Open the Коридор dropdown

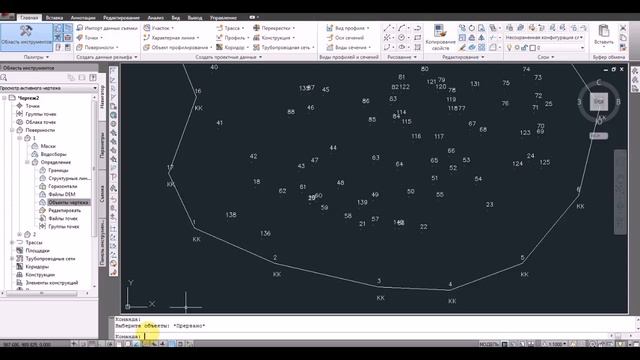(233, 47)
